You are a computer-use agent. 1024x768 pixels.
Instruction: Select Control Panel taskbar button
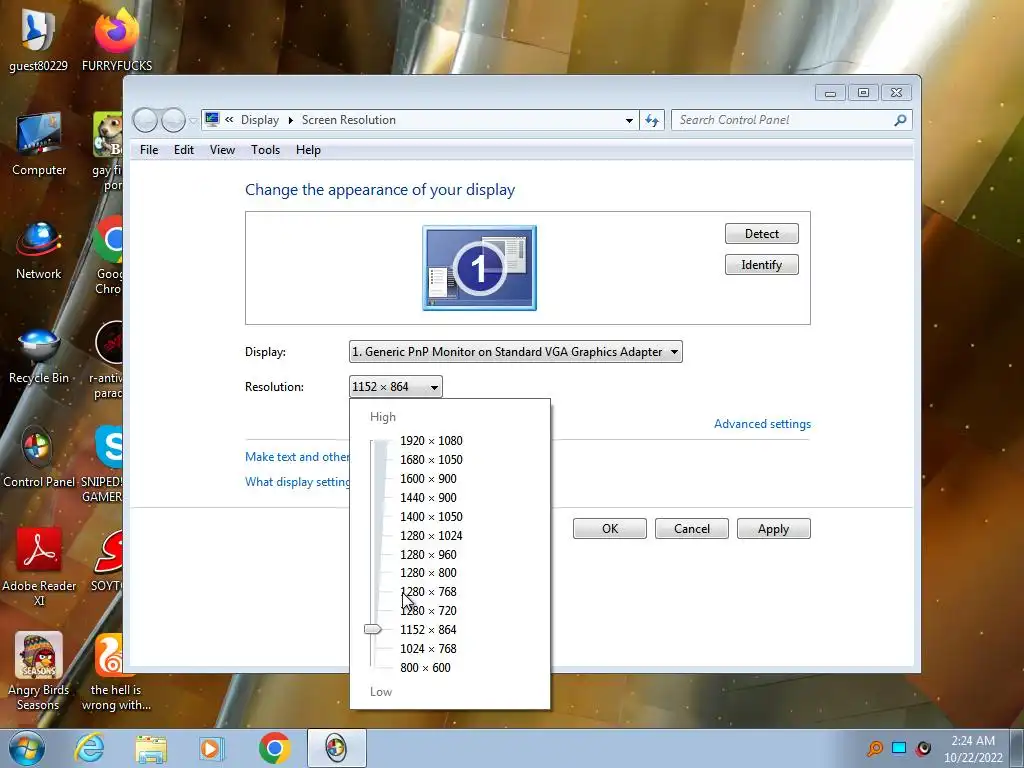336,748
